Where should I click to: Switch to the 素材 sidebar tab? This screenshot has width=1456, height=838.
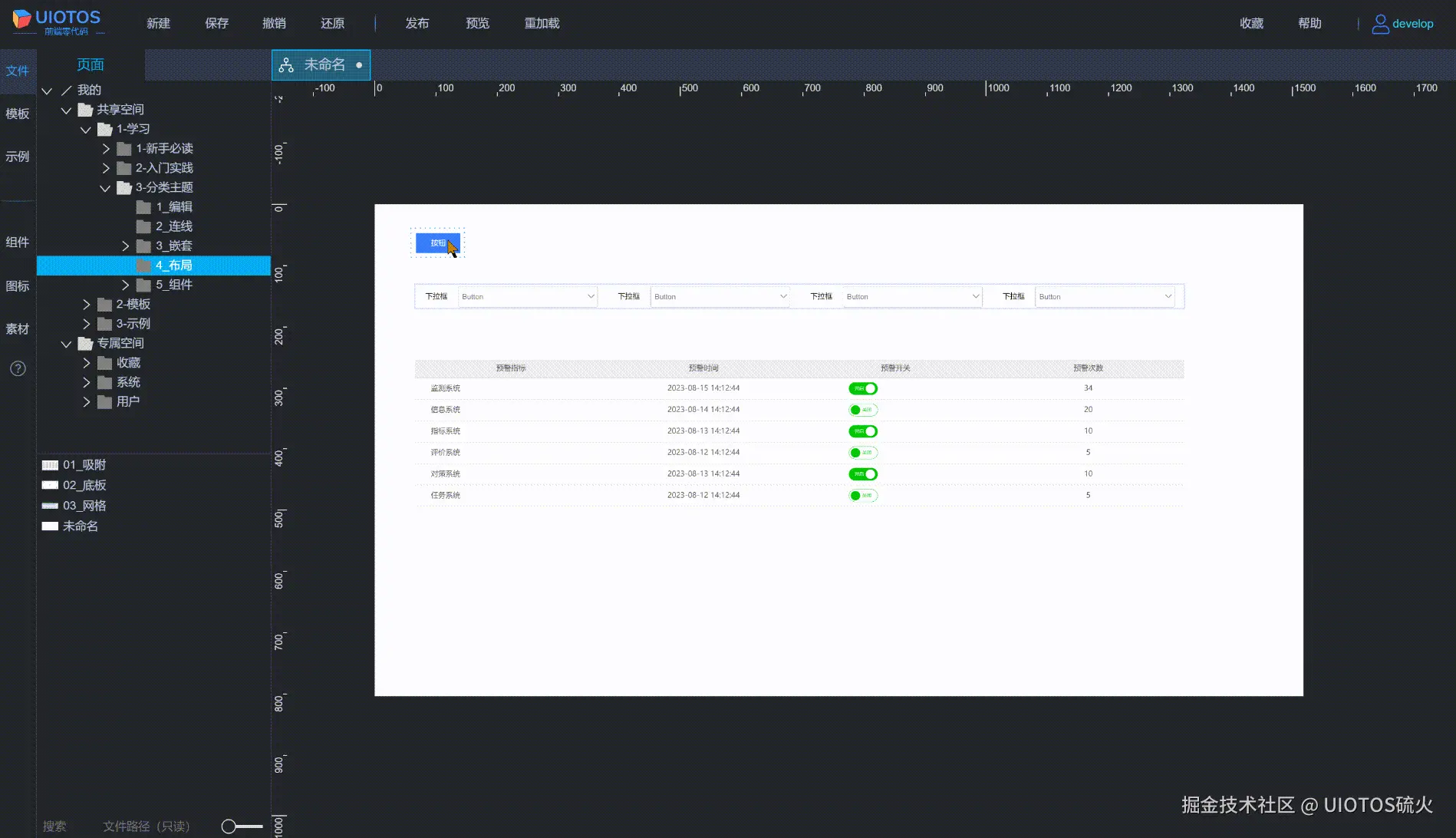click(18, 329)
